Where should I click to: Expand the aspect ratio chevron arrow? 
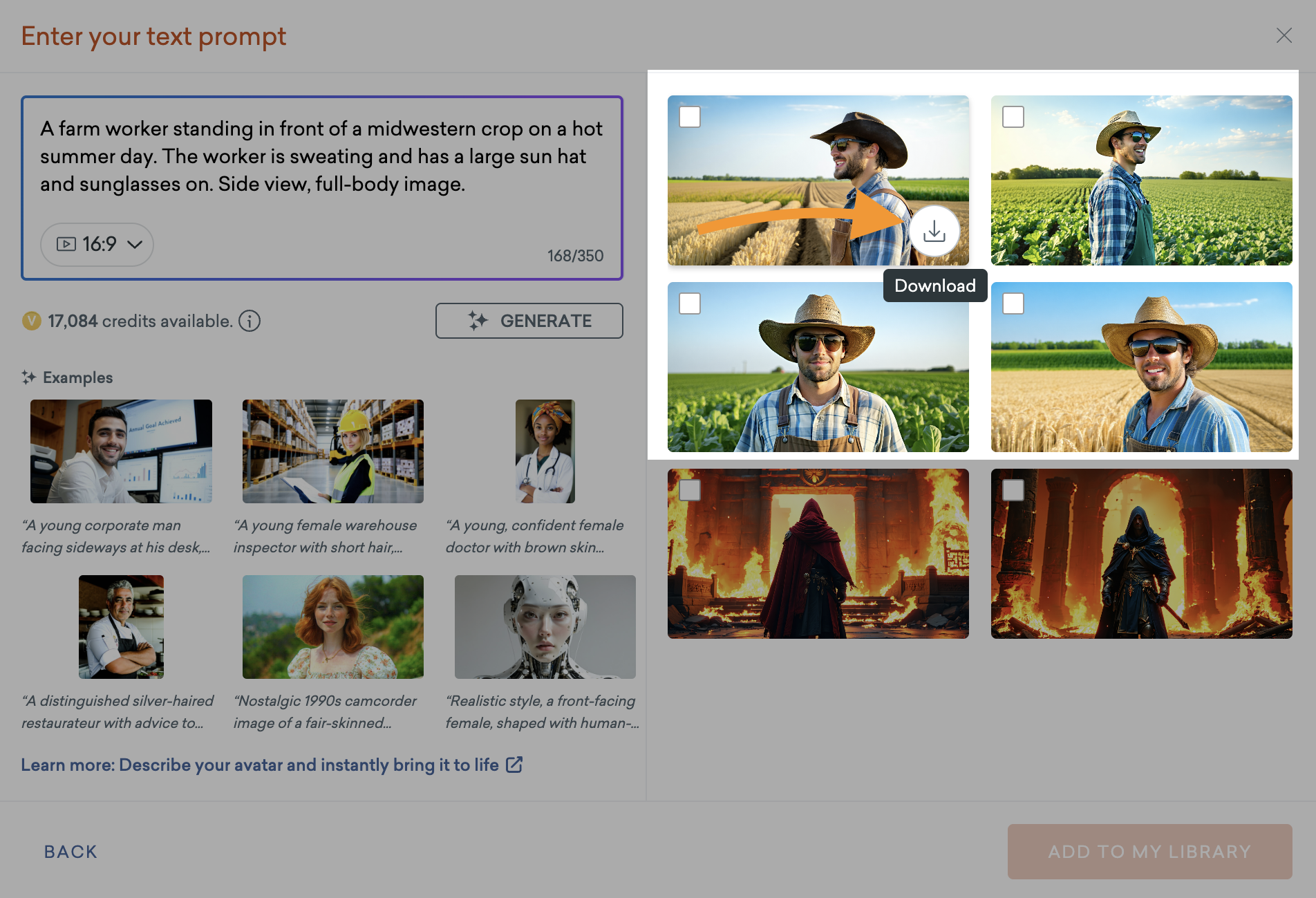135,244
